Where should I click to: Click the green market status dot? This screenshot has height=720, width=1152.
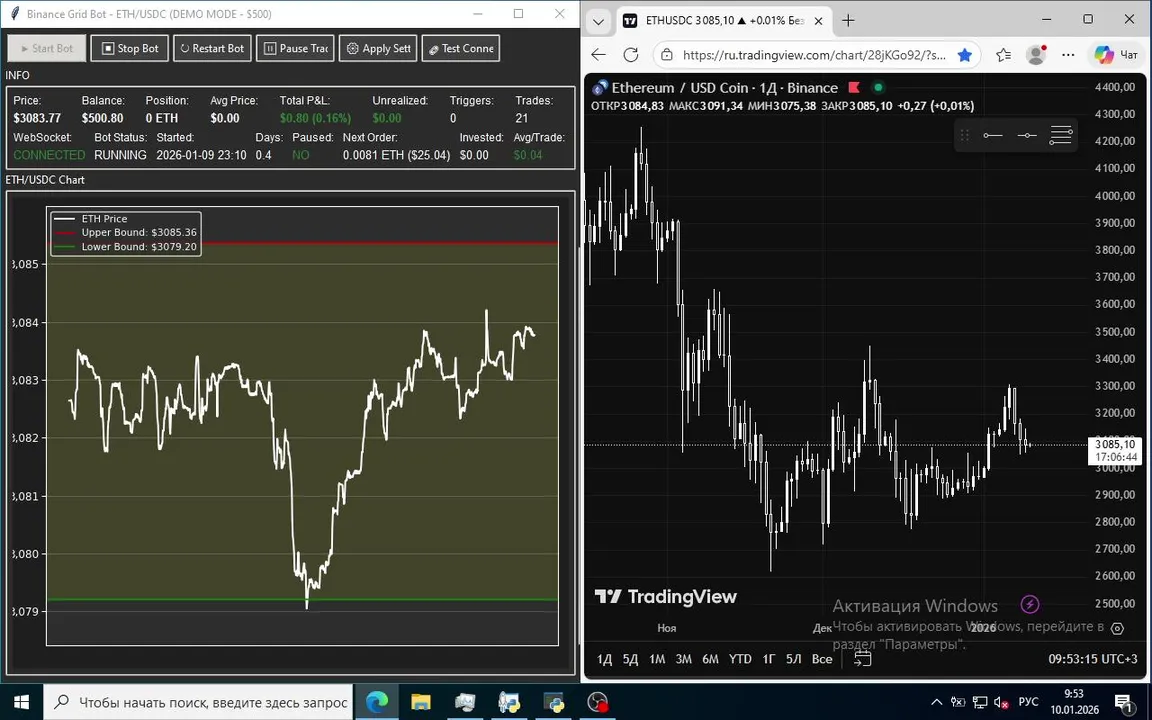[878, 87]
